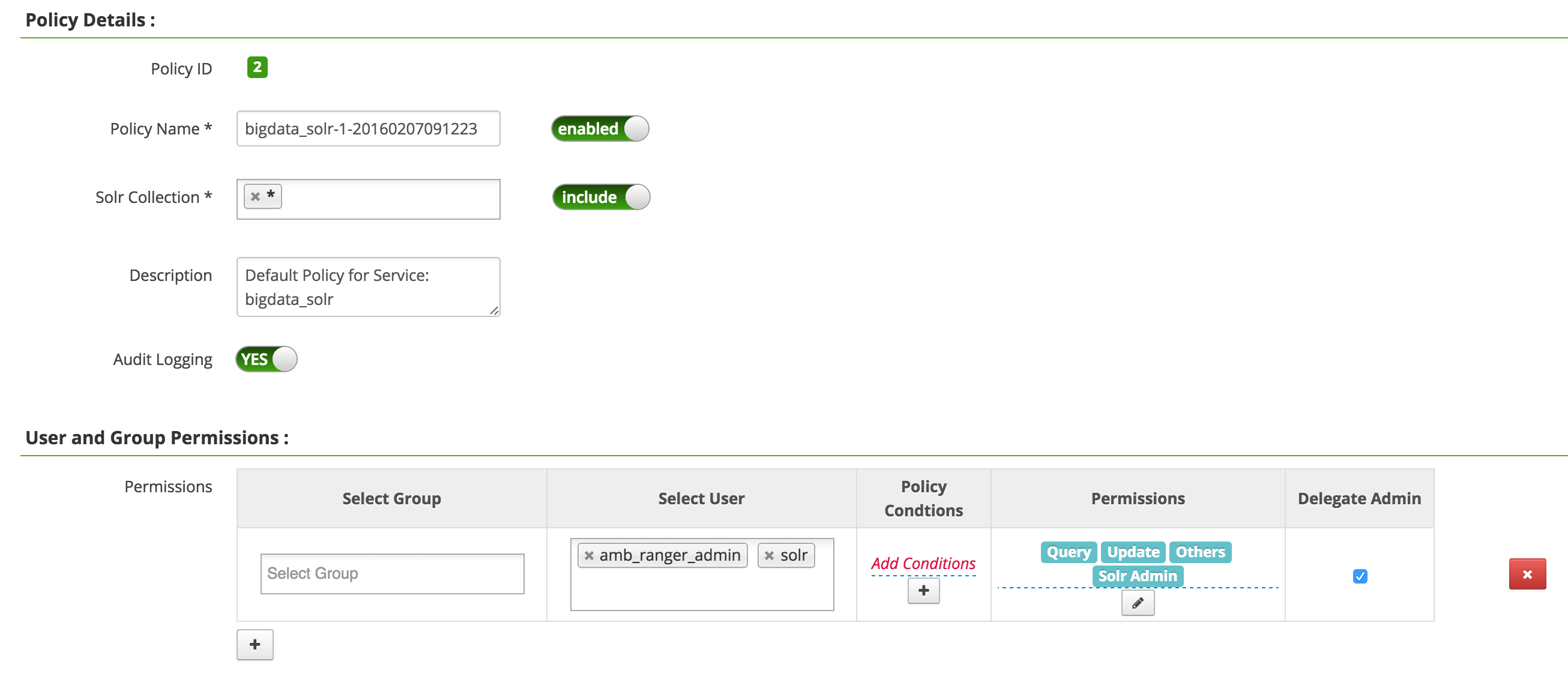Viewport: 1568px width, 700px height.
Task: Click the plus icon under Add Conditions
Action: click(x=923, y=590)
